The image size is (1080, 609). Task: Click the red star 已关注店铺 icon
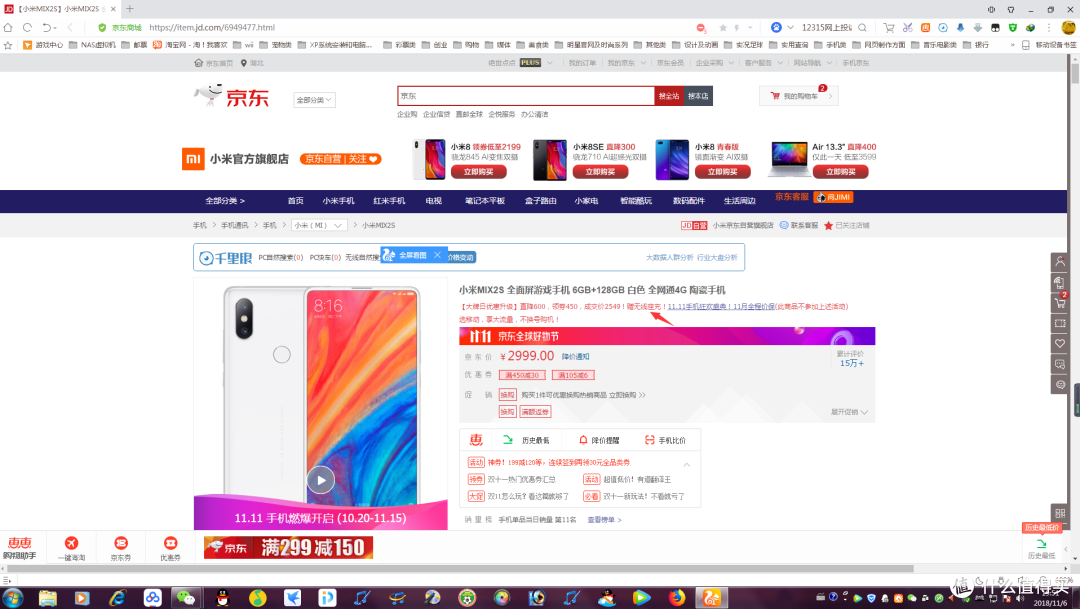[x=829, y=225]
